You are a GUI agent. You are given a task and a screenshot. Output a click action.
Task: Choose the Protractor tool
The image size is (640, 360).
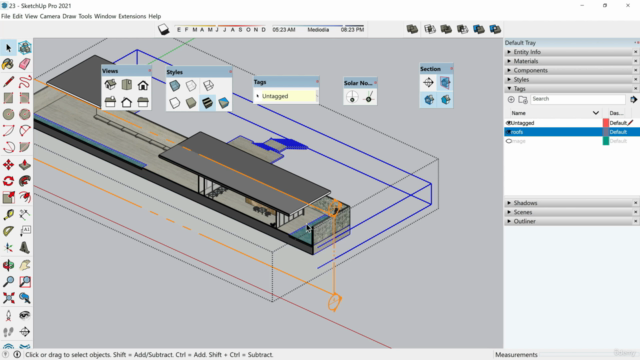[8, 231]
